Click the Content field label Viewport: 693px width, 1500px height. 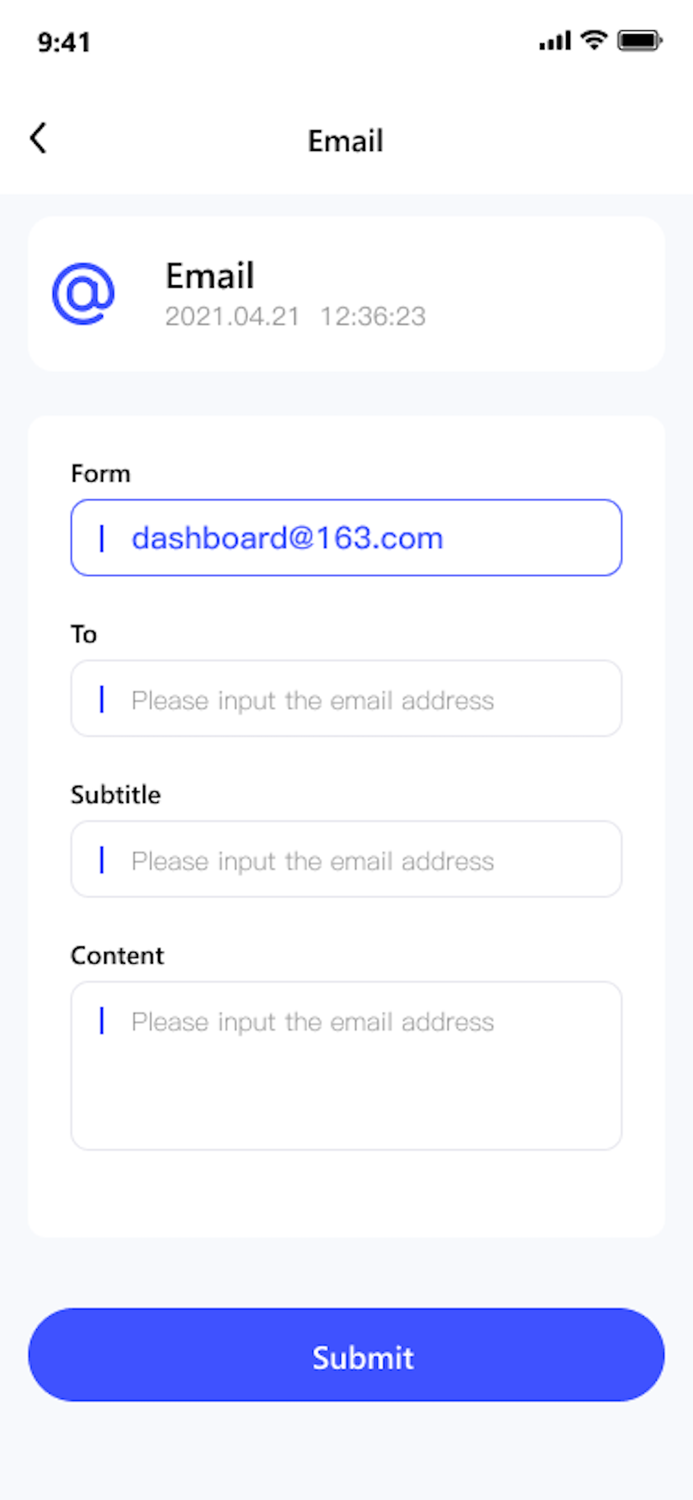[117, 956]
